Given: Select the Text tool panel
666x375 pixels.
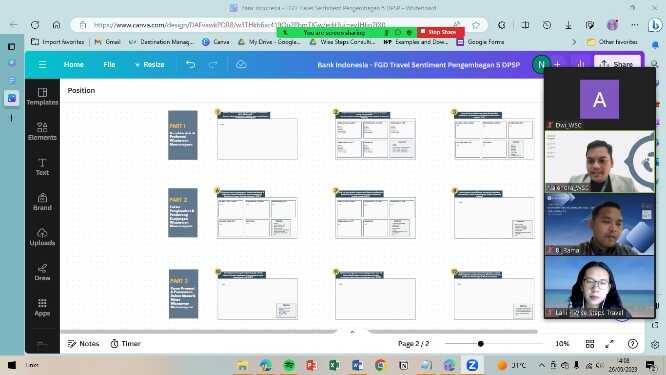Looking at the screenshot, I should tap(42, 166).
